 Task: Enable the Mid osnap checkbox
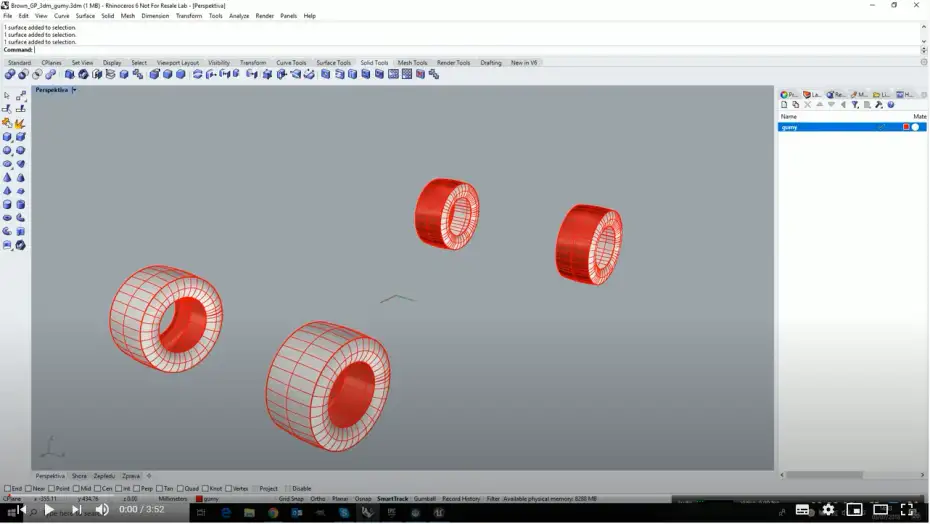click(x=77, y=489)
